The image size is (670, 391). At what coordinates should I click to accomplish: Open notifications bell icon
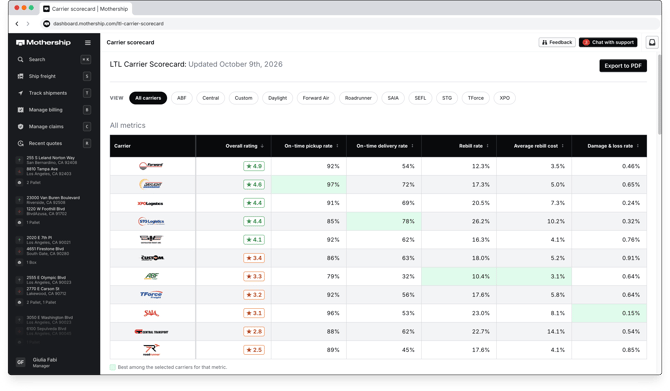point(652,42)
